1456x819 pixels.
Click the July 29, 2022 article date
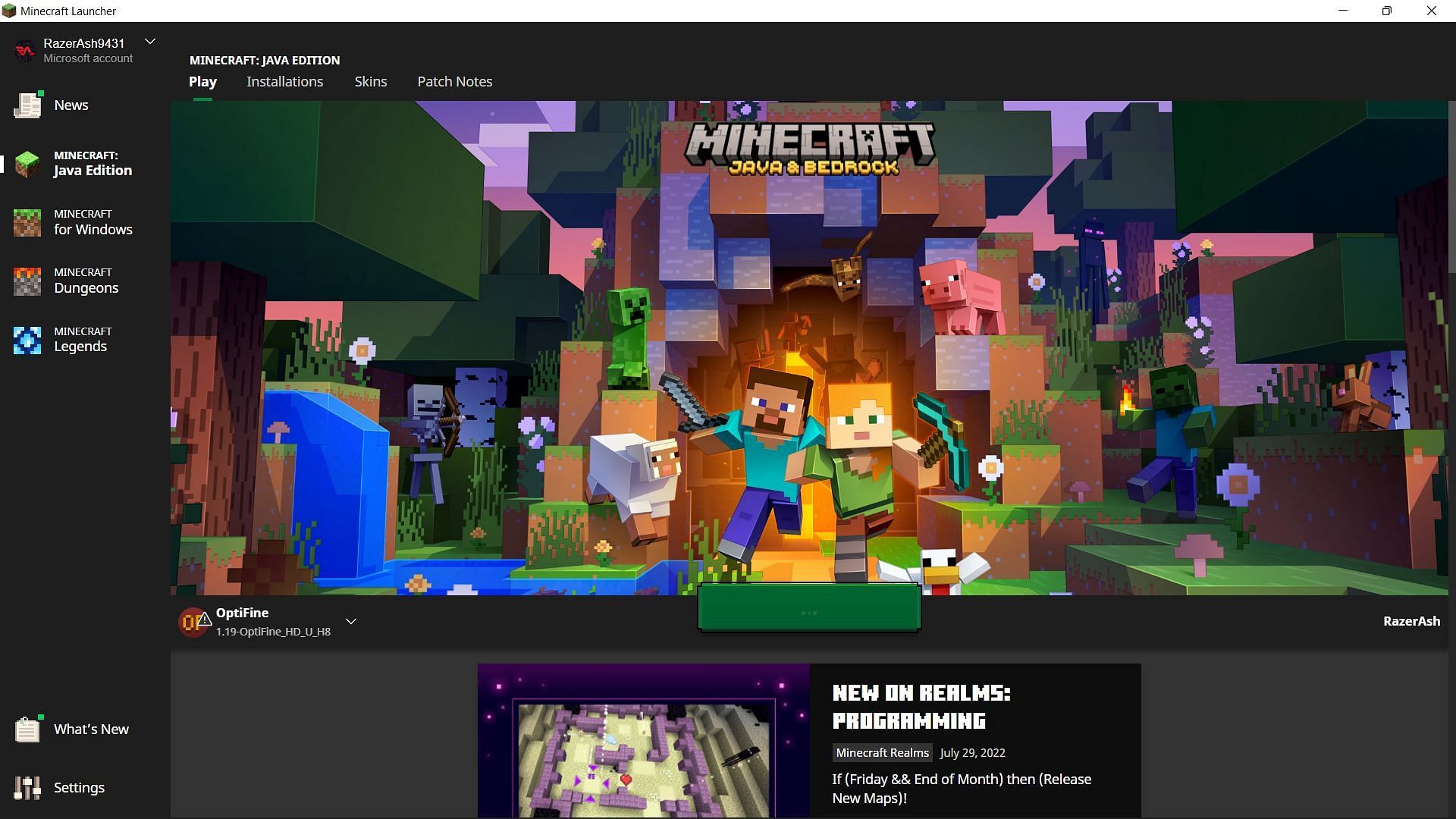click(x=972, y=753)
